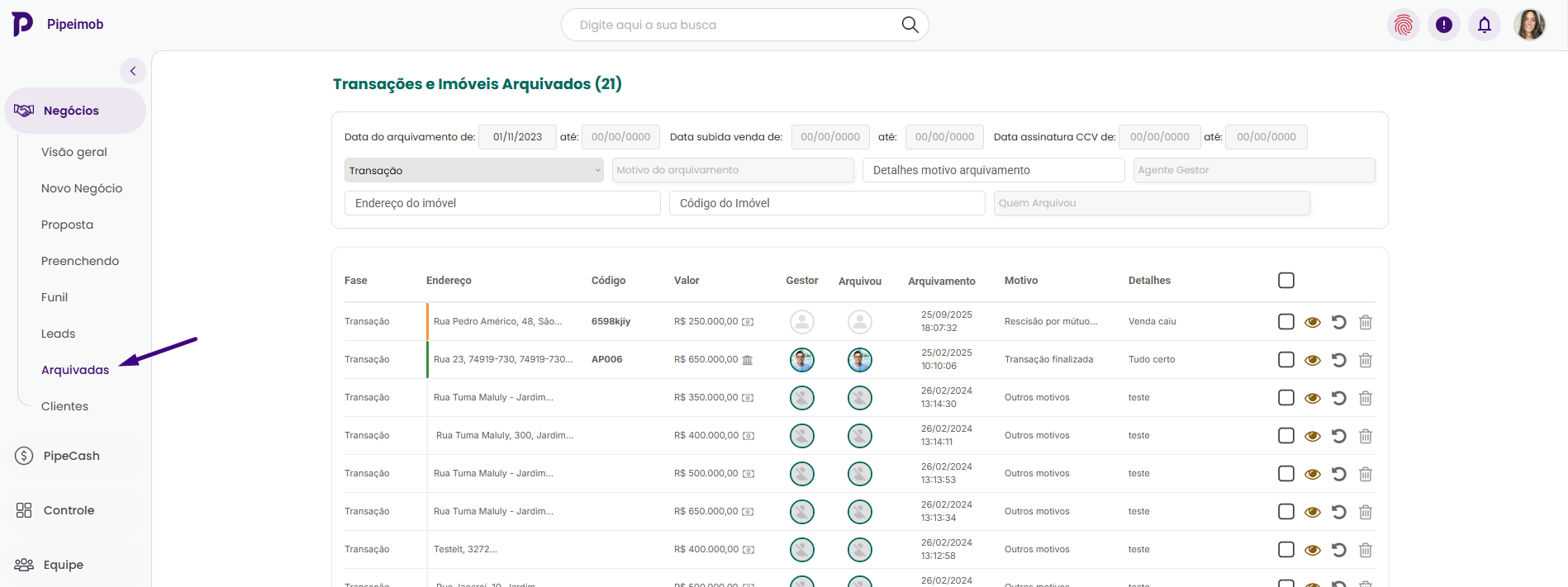
Task: View details of Rua Pedro Américo row
Action: click(1312, 322)
